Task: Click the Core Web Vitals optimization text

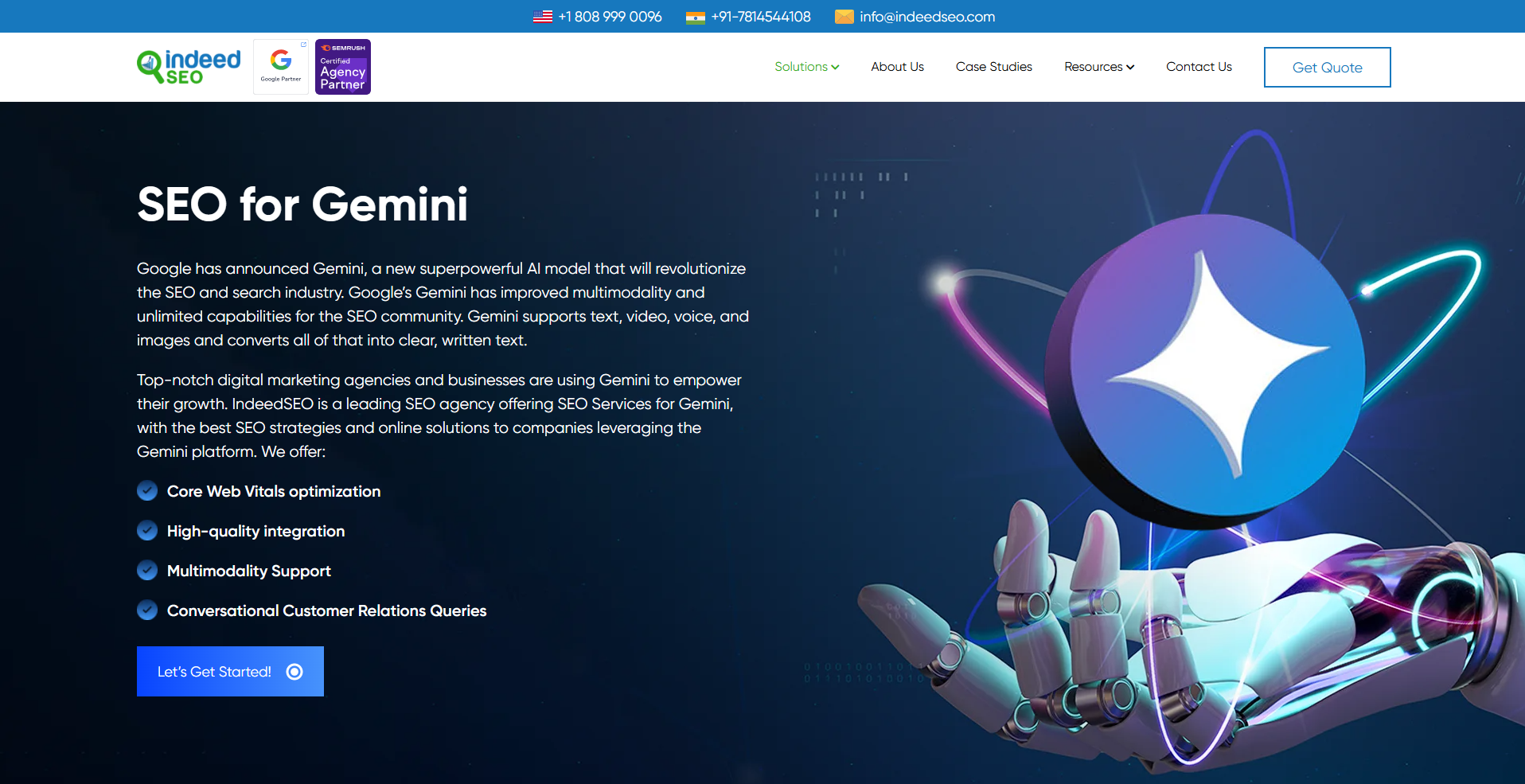Action: [x=274, y=491]
